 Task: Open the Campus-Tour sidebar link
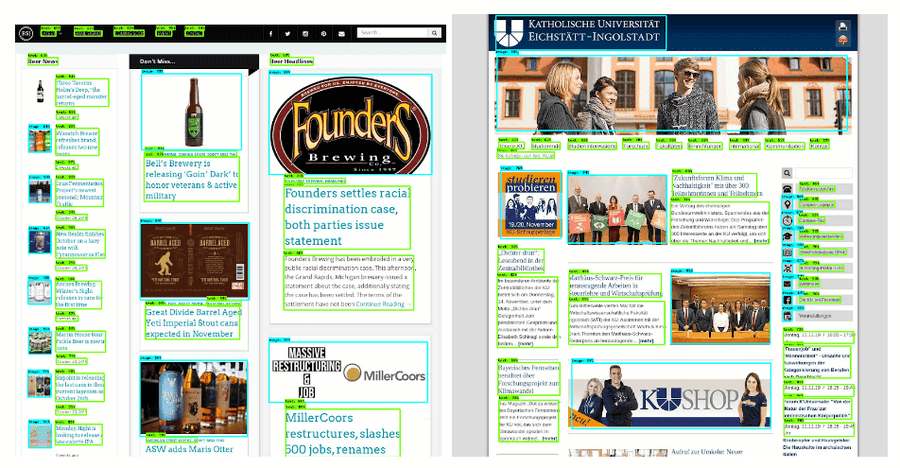tap(812, 221)
